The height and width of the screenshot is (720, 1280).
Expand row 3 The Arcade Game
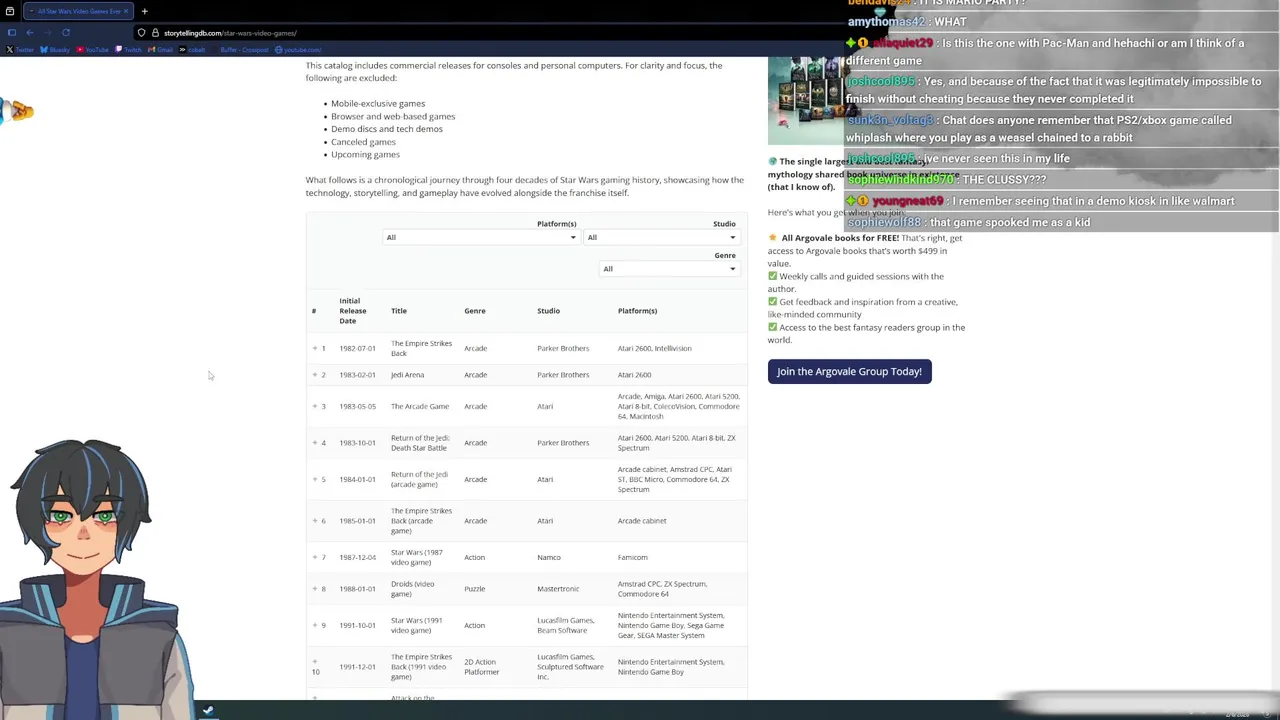point(315,406)
